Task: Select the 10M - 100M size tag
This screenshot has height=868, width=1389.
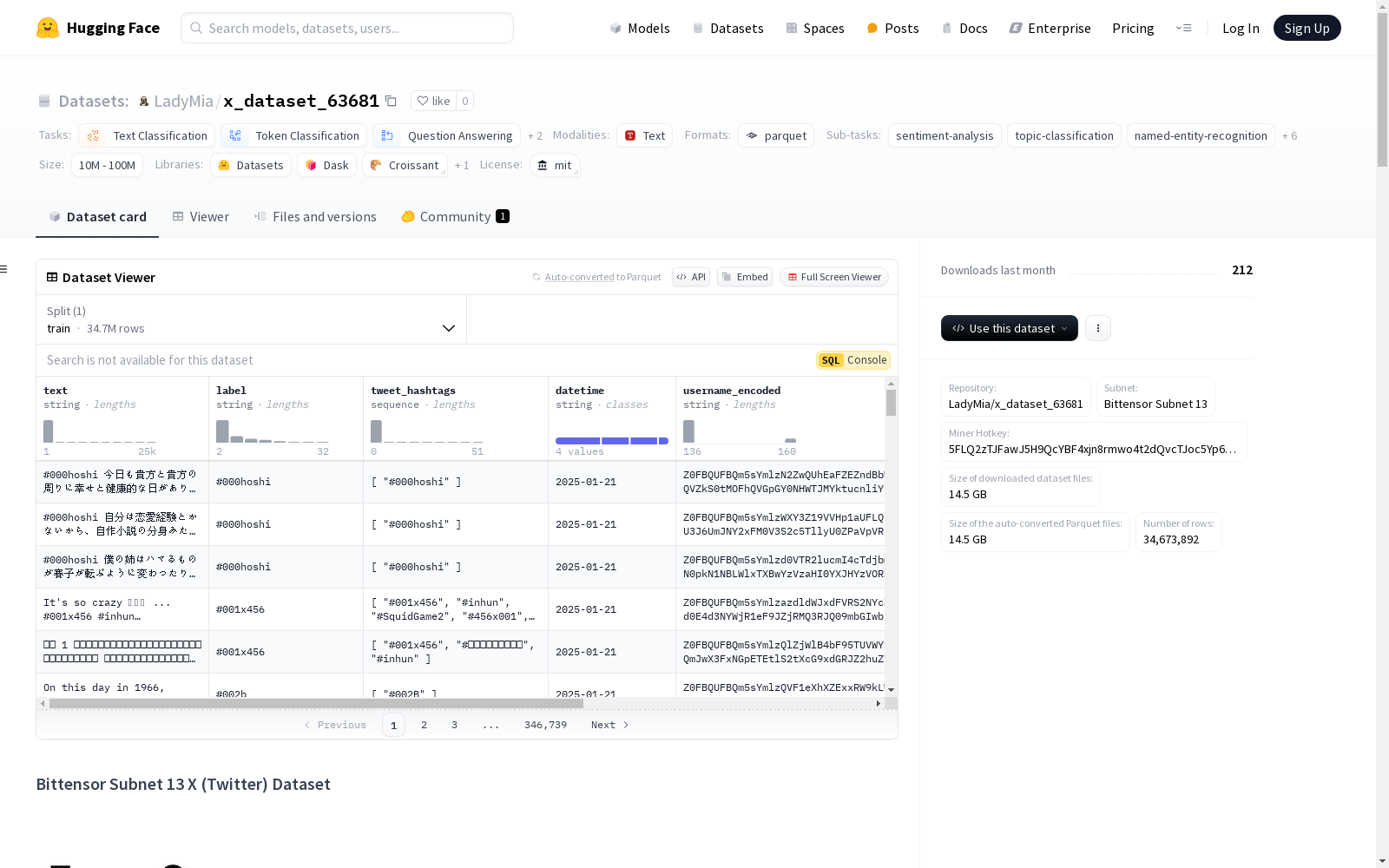Action: click(107, 165)
